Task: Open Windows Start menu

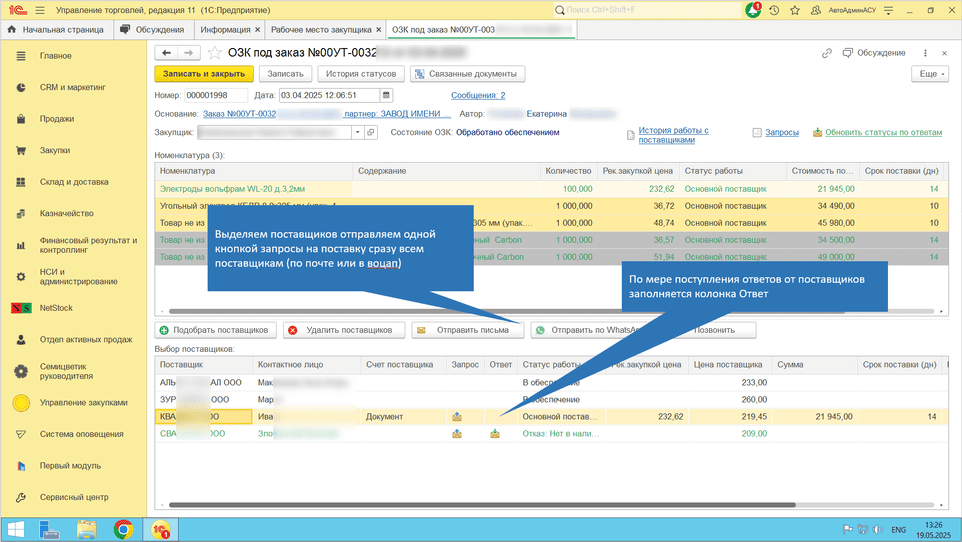Action: click(15, 529)
